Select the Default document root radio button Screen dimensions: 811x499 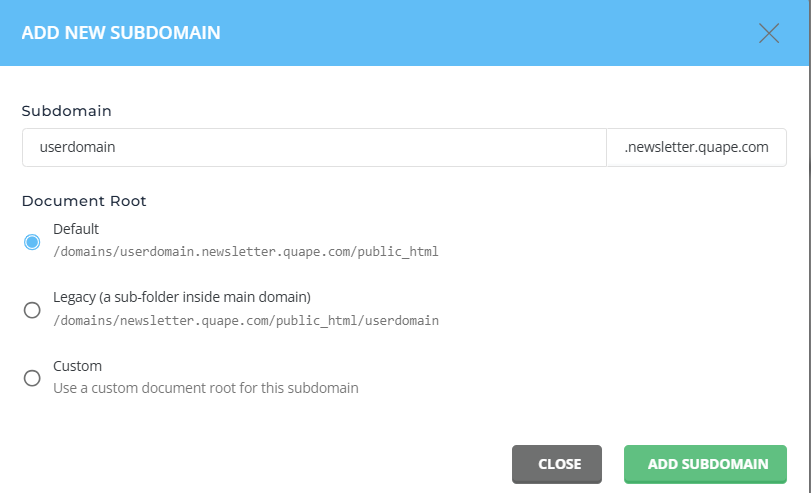click(32, 242)
